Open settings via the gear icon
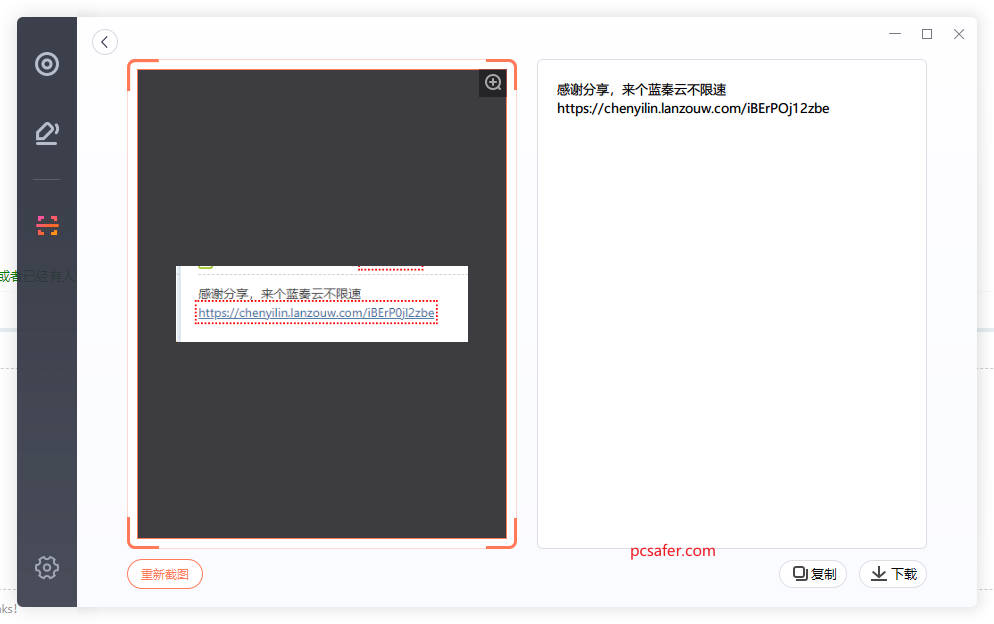The image size is (994, 624). 47,568
